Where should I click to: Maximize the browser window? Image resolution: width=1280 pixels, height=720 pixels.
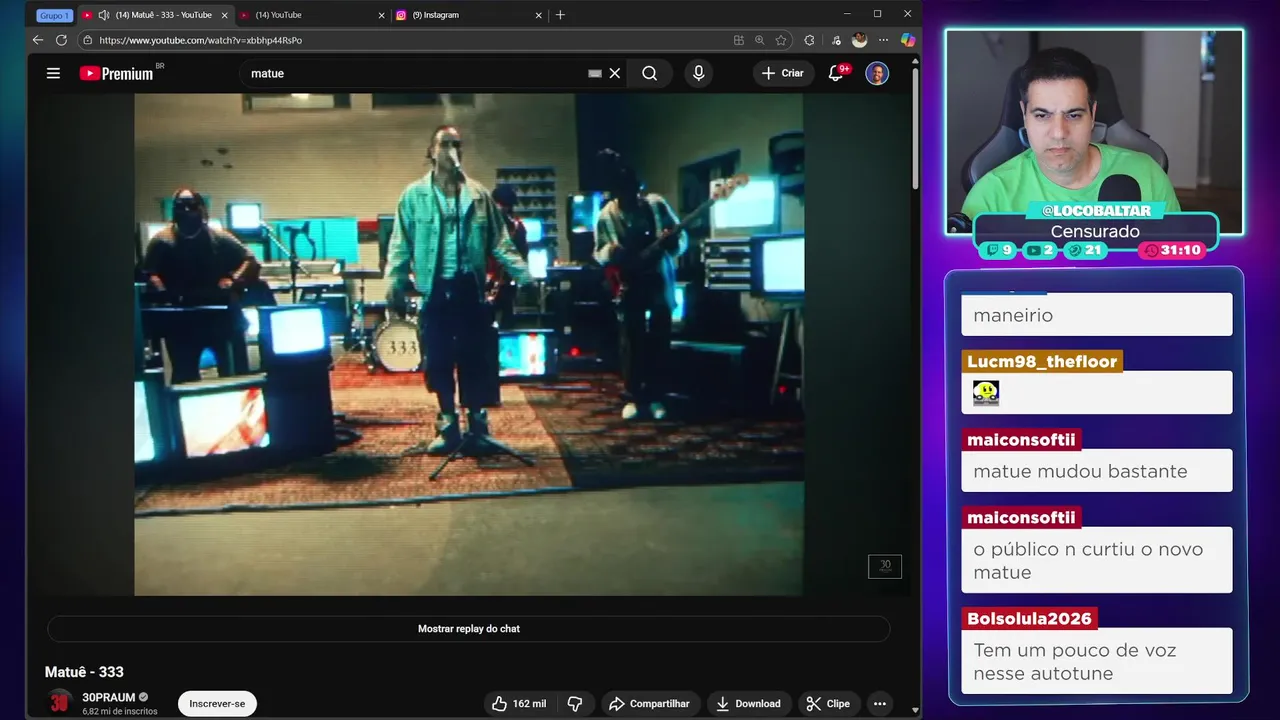[877, 14]
